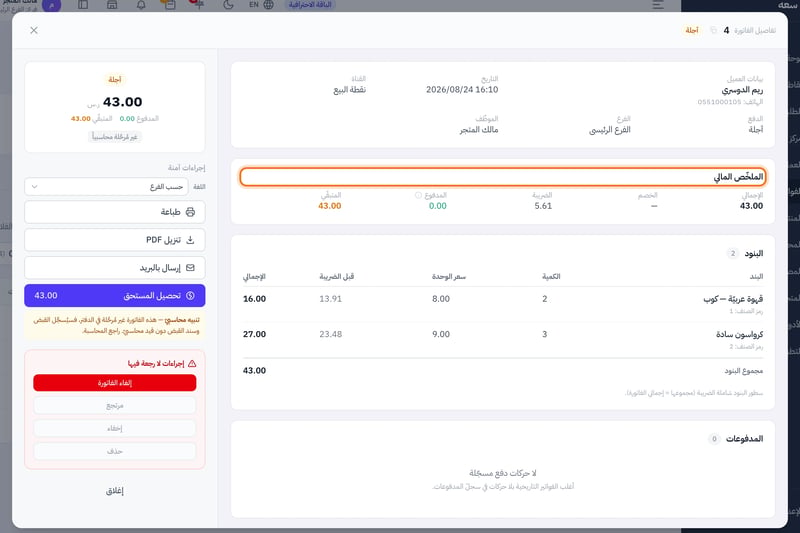
Task: Select the كرواسون سادة item row
Action: coord(503,340)
